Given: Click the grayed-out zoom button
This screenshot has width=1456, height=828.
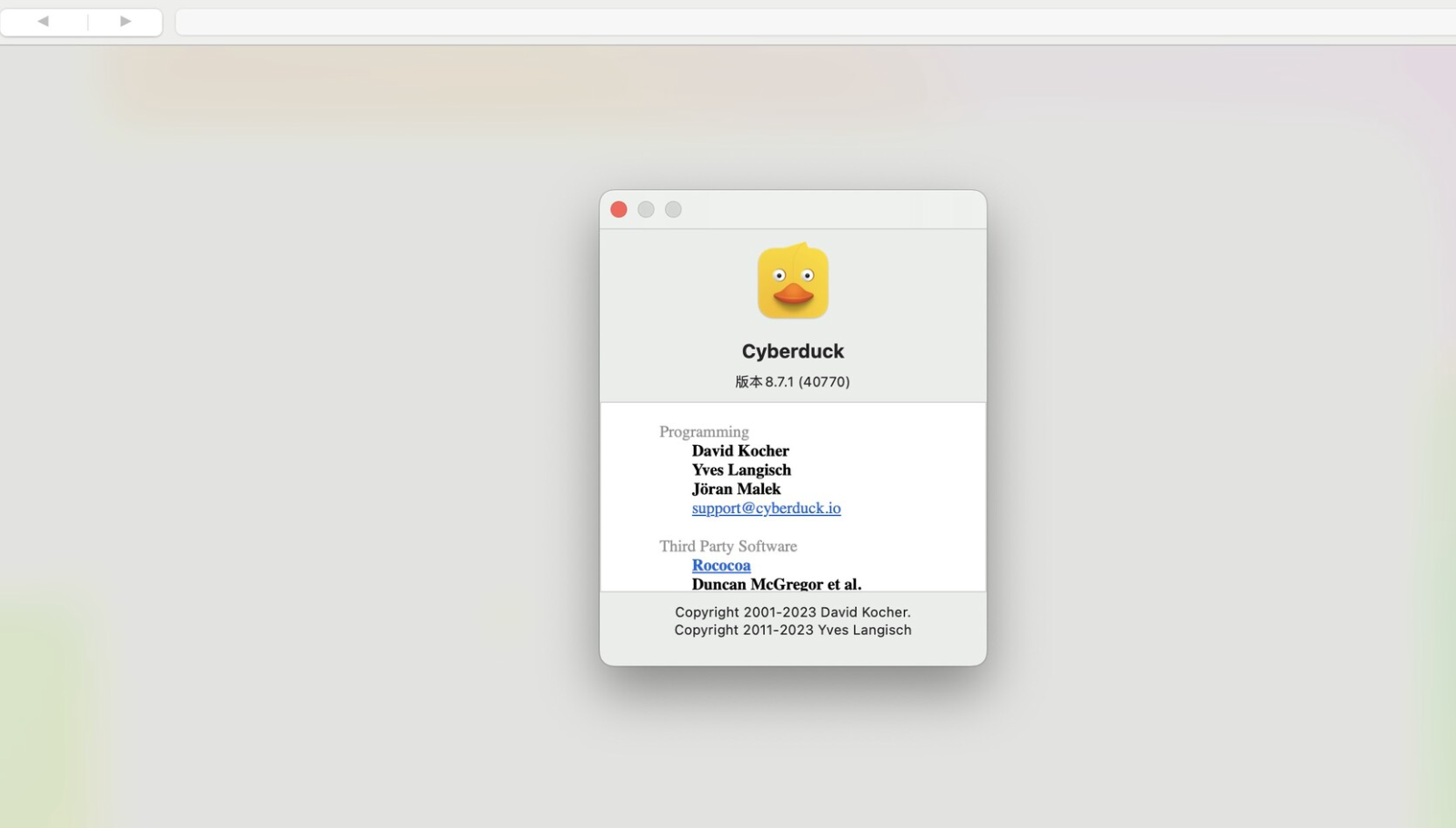Looking at the screenshot, I should (x=673, y=209).
